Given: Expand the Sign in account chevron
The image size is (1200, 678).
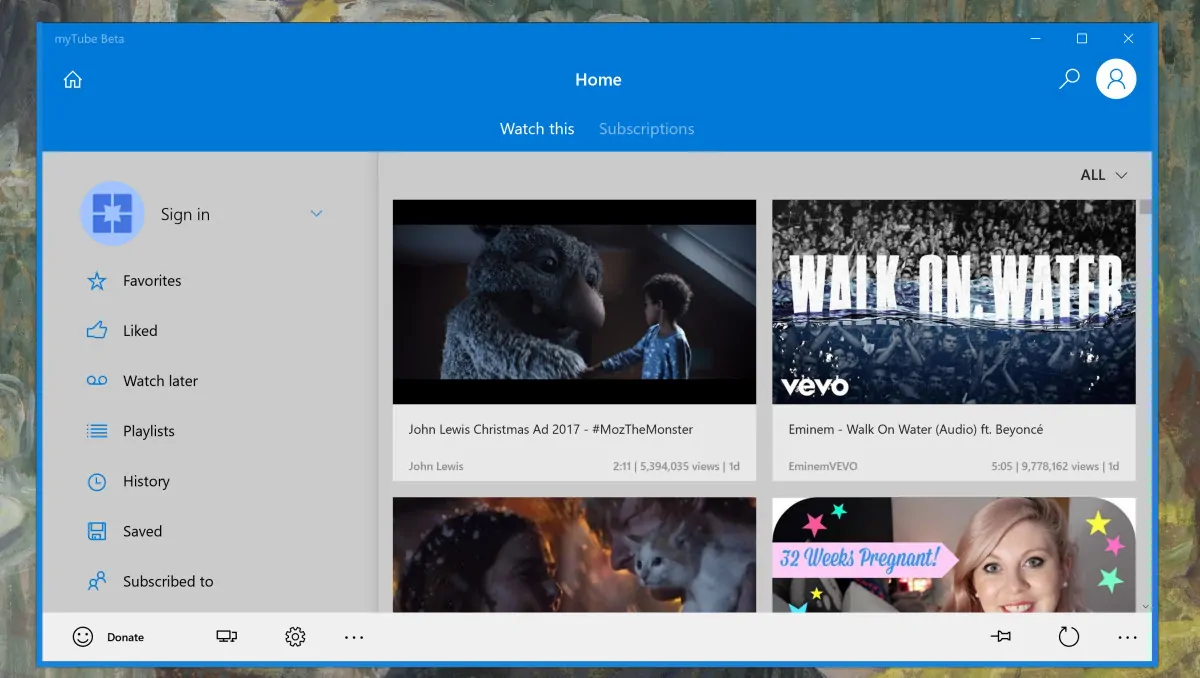Looking at the screenshot, I should click(x=316, y=213).
